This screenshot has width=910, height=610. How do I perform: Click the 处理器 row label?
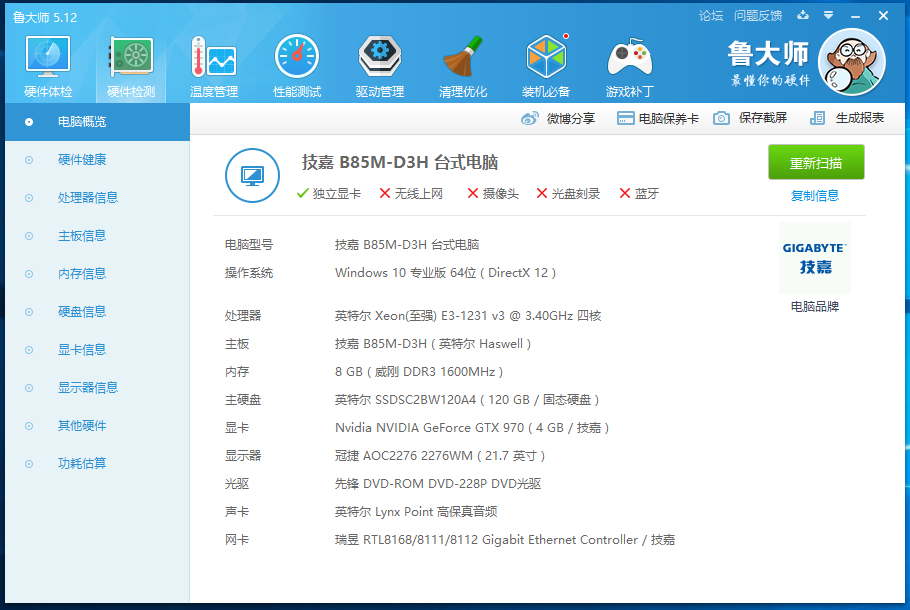coord(243,316)
